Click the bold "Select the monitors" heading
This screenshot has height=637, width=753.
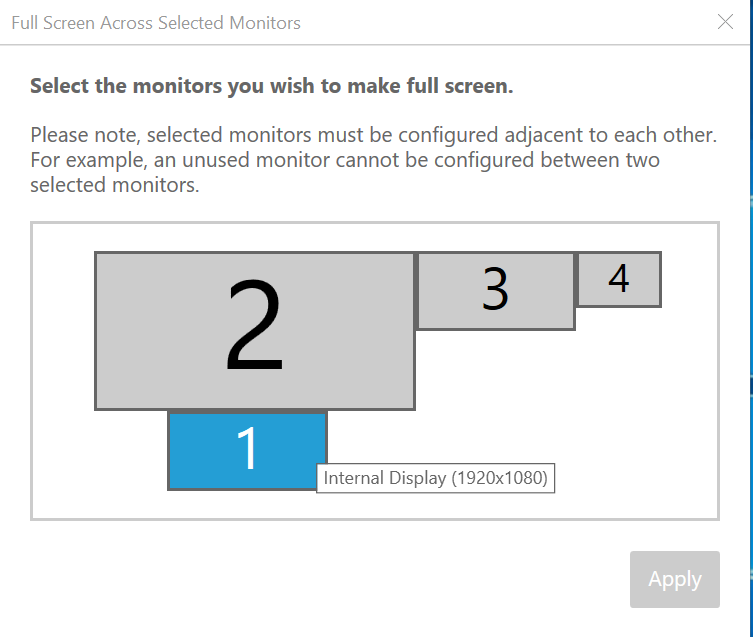tap(271, 86)
